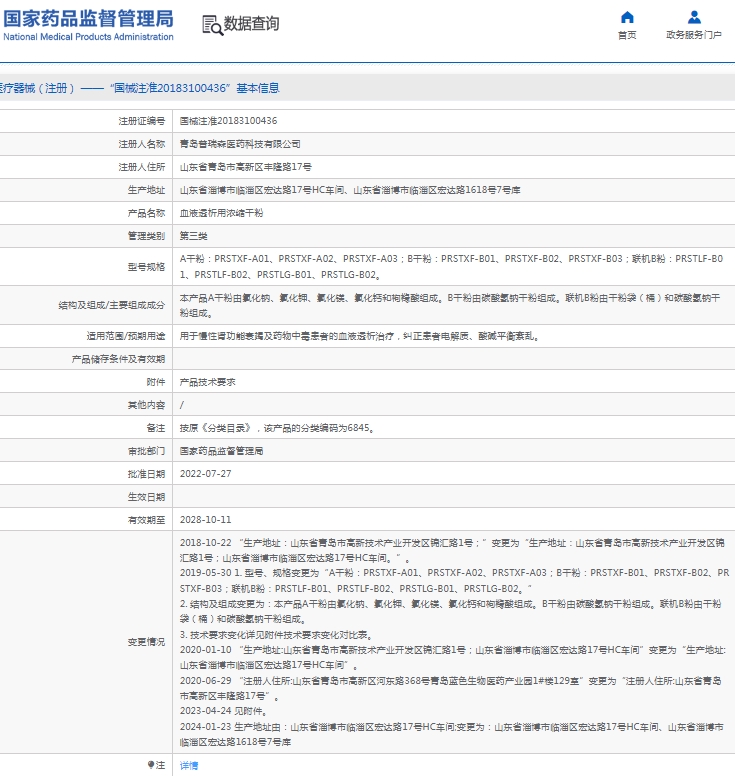Select the registration number value 国械注准20183100436

(228, 121)
